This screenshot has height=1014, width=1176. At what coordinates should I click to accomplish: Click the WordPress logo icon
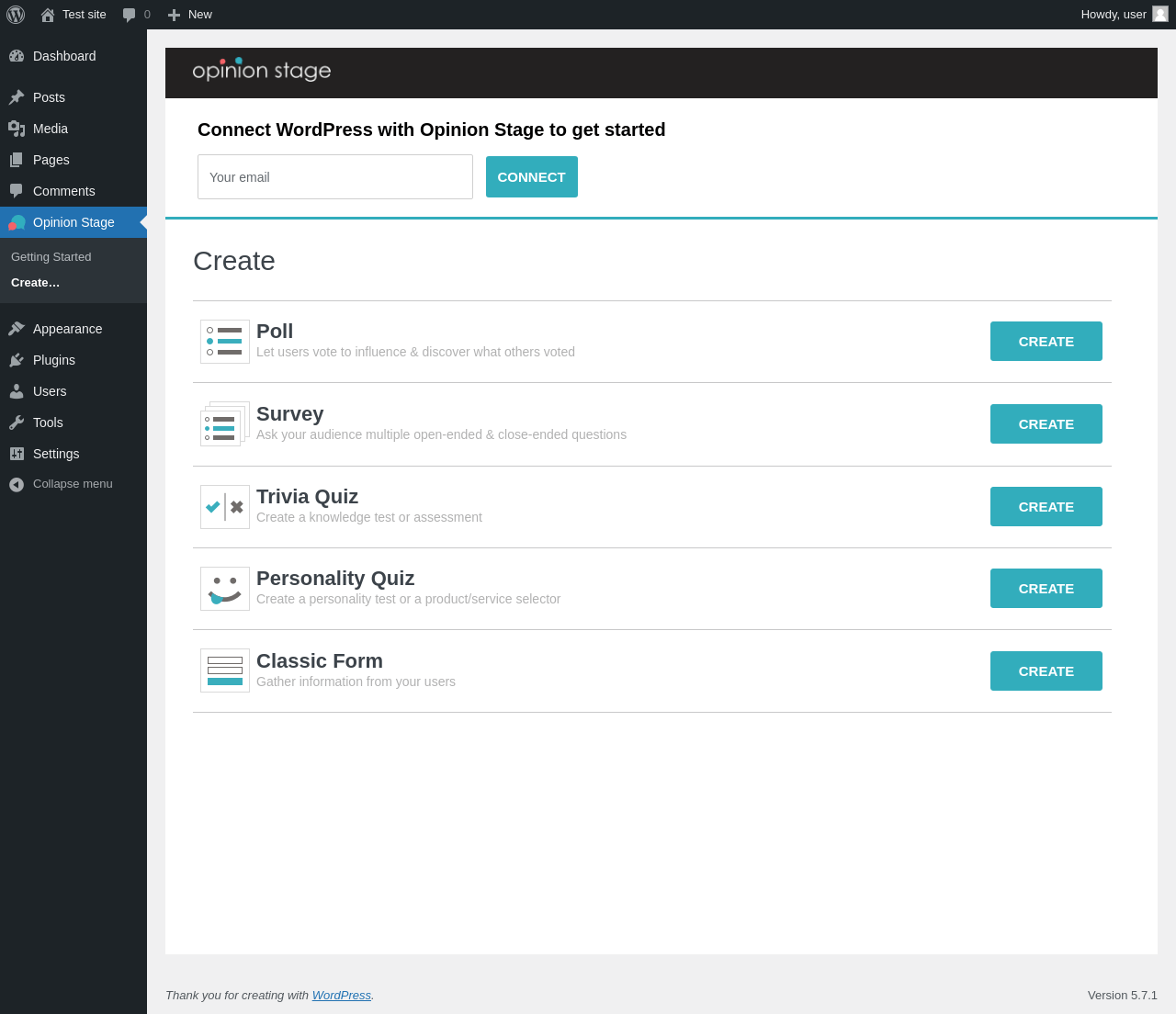[x=16, y=15]
